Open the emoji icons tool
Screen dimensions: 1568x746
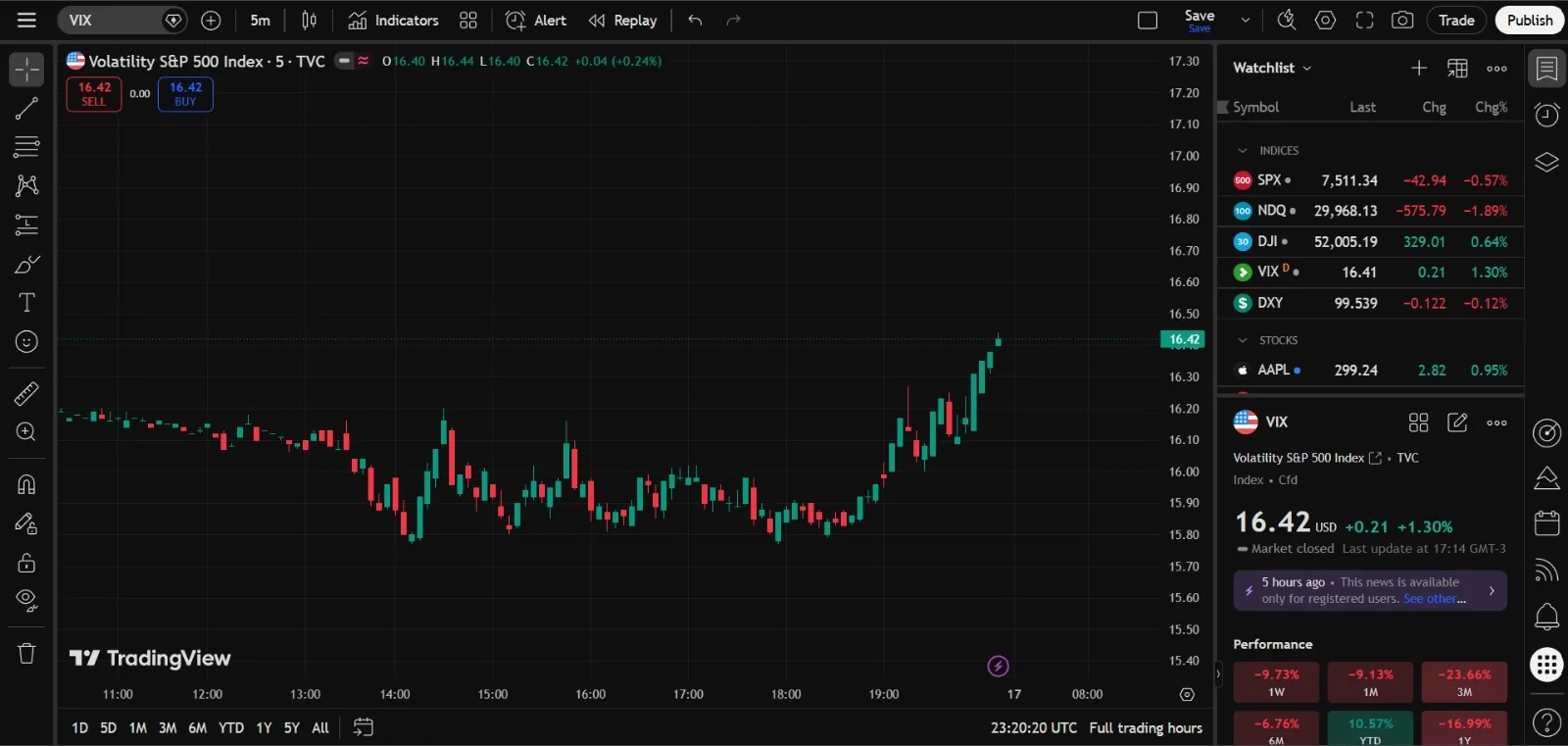point(26,341)
